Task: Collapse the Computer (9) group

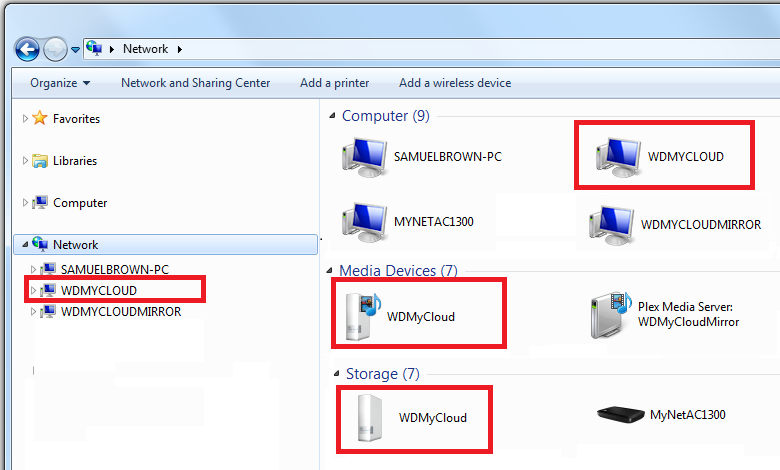Action: tap(332, 116)
